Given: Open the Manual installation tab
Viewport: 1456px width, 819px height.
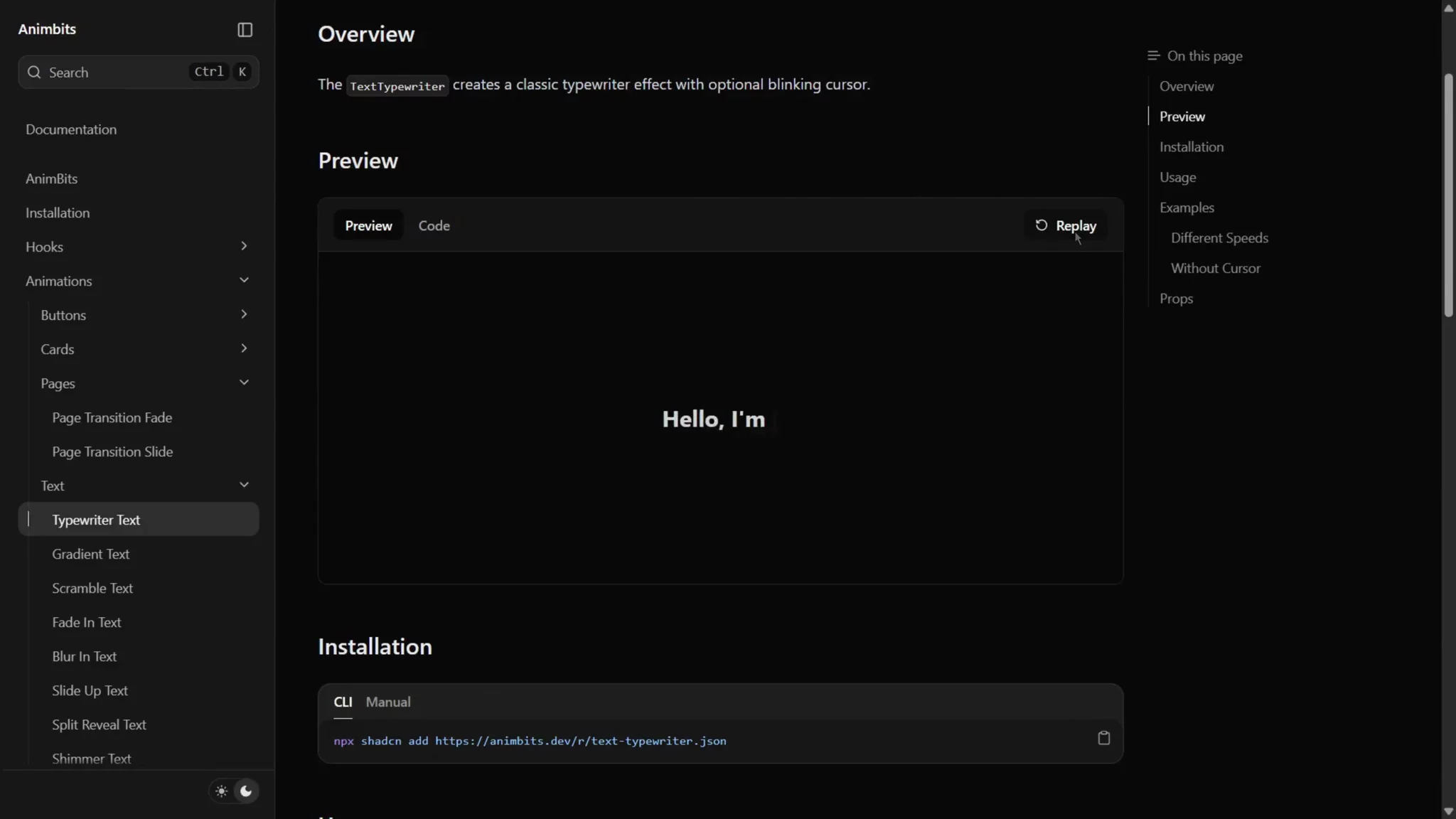Looking at the screenshot, I should coord(387,702).
